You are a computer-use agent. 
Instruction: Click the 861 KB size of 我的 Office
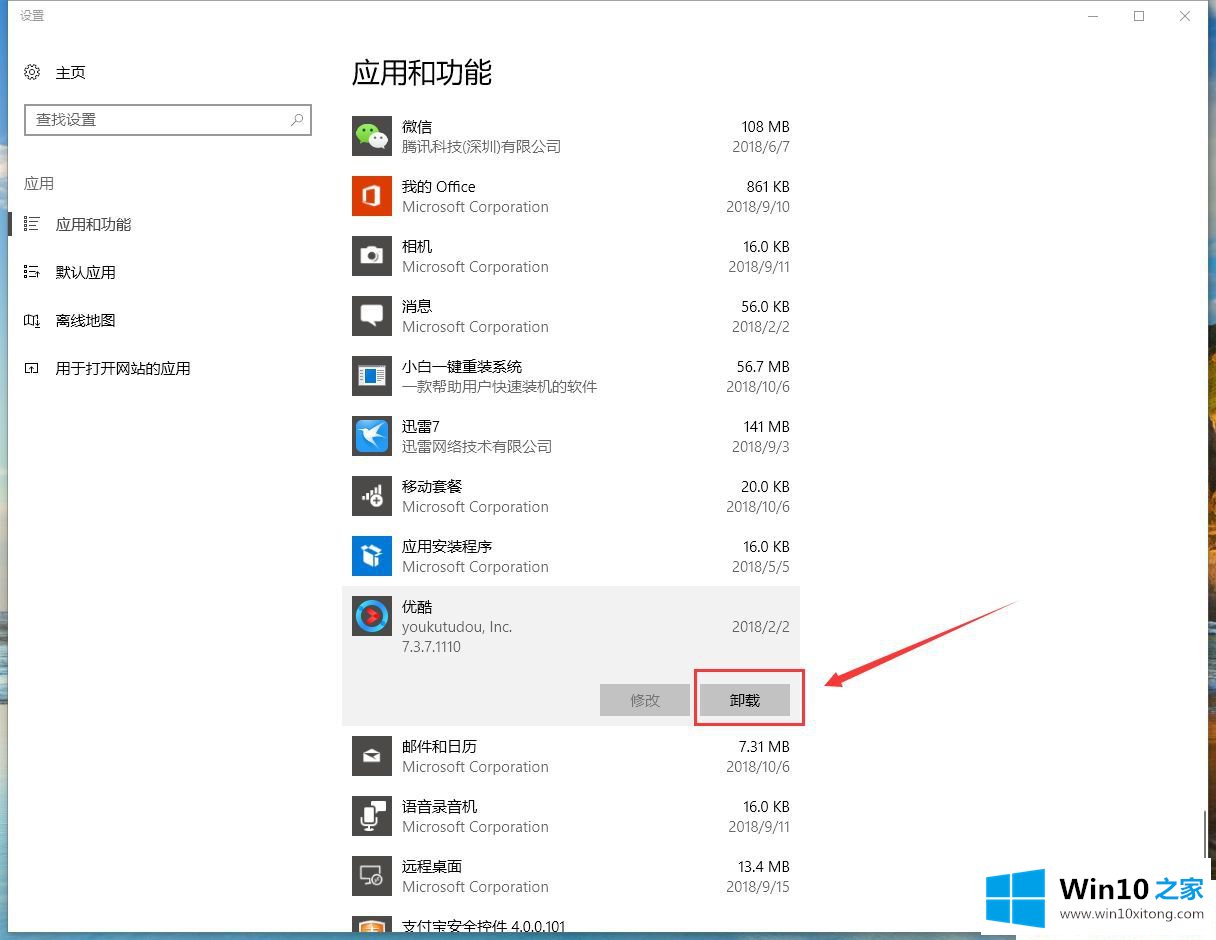[768, 186]
